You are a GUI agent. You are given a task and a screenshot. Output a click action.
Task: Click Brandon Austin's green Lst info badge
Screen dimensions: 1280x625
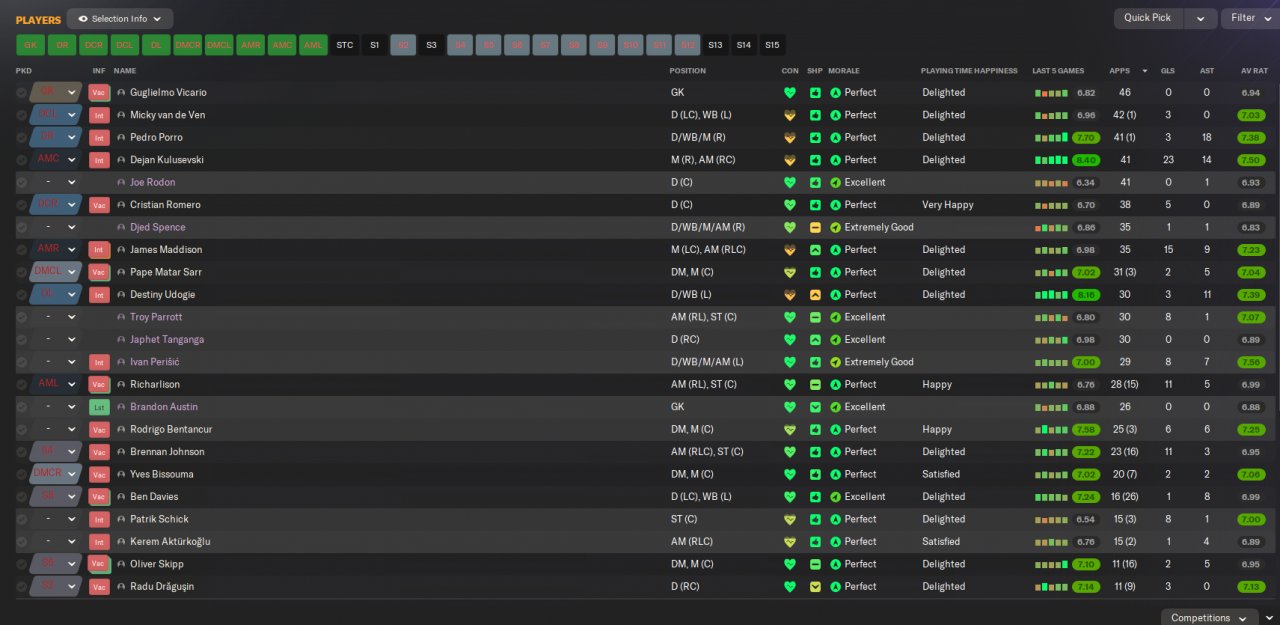[x=99, y=407]
